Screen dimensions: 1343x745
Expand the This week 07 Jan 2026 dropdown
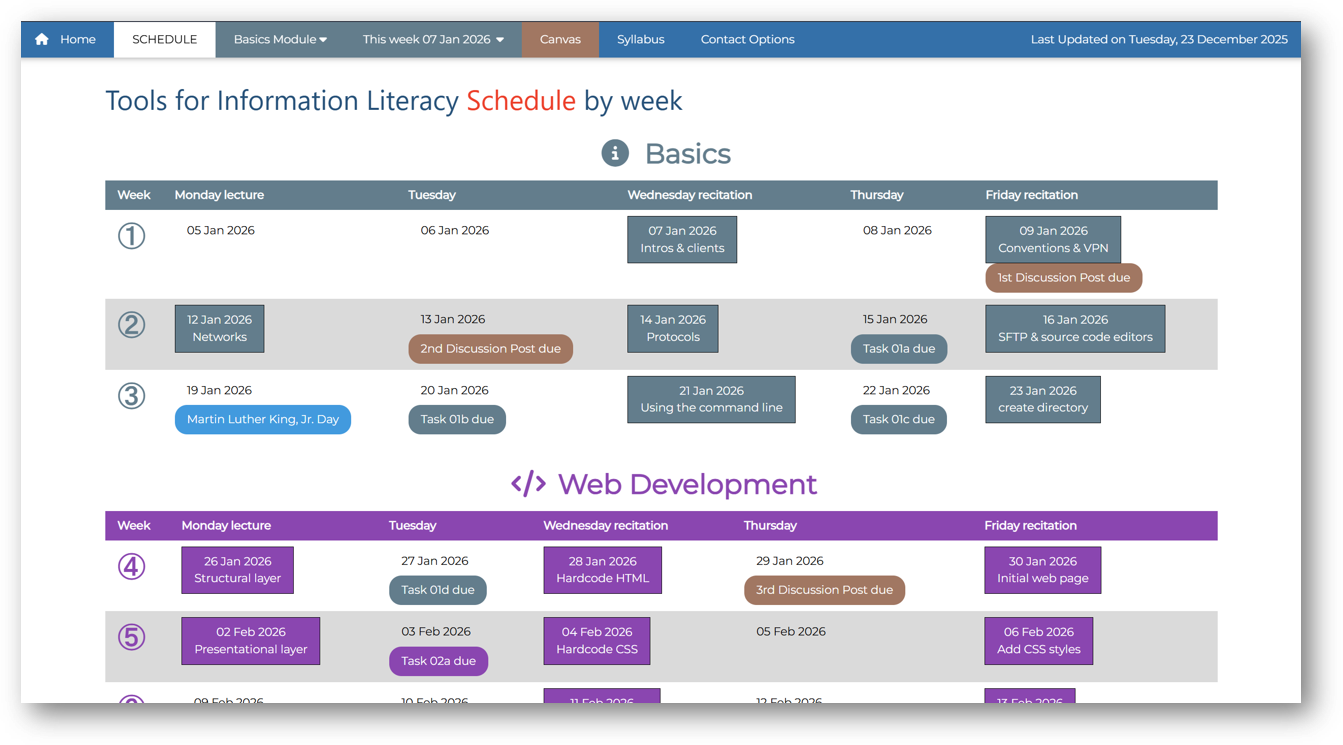(x=432, y=39)
